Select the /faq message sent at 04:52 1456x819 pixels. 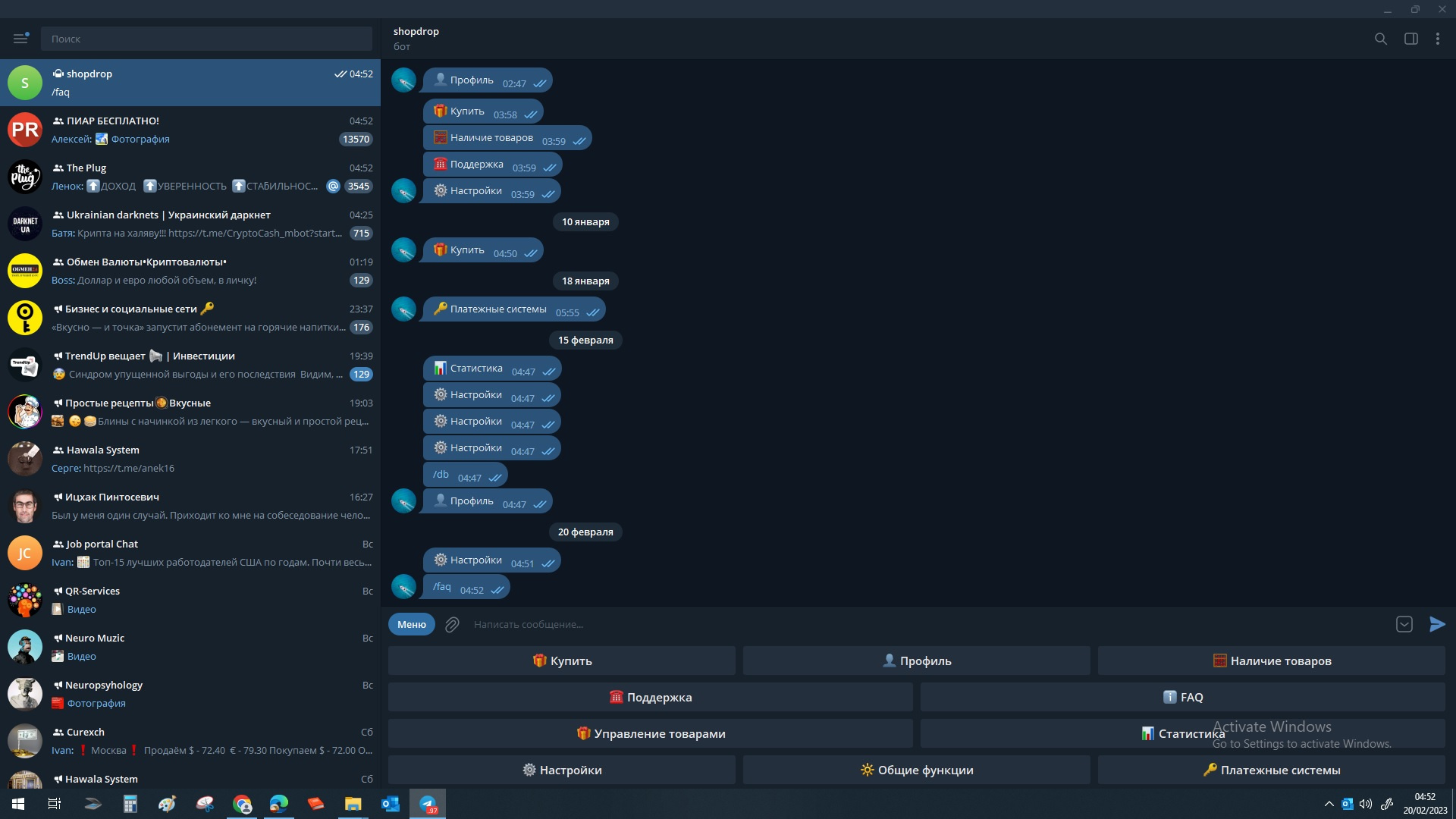(466, 587)
